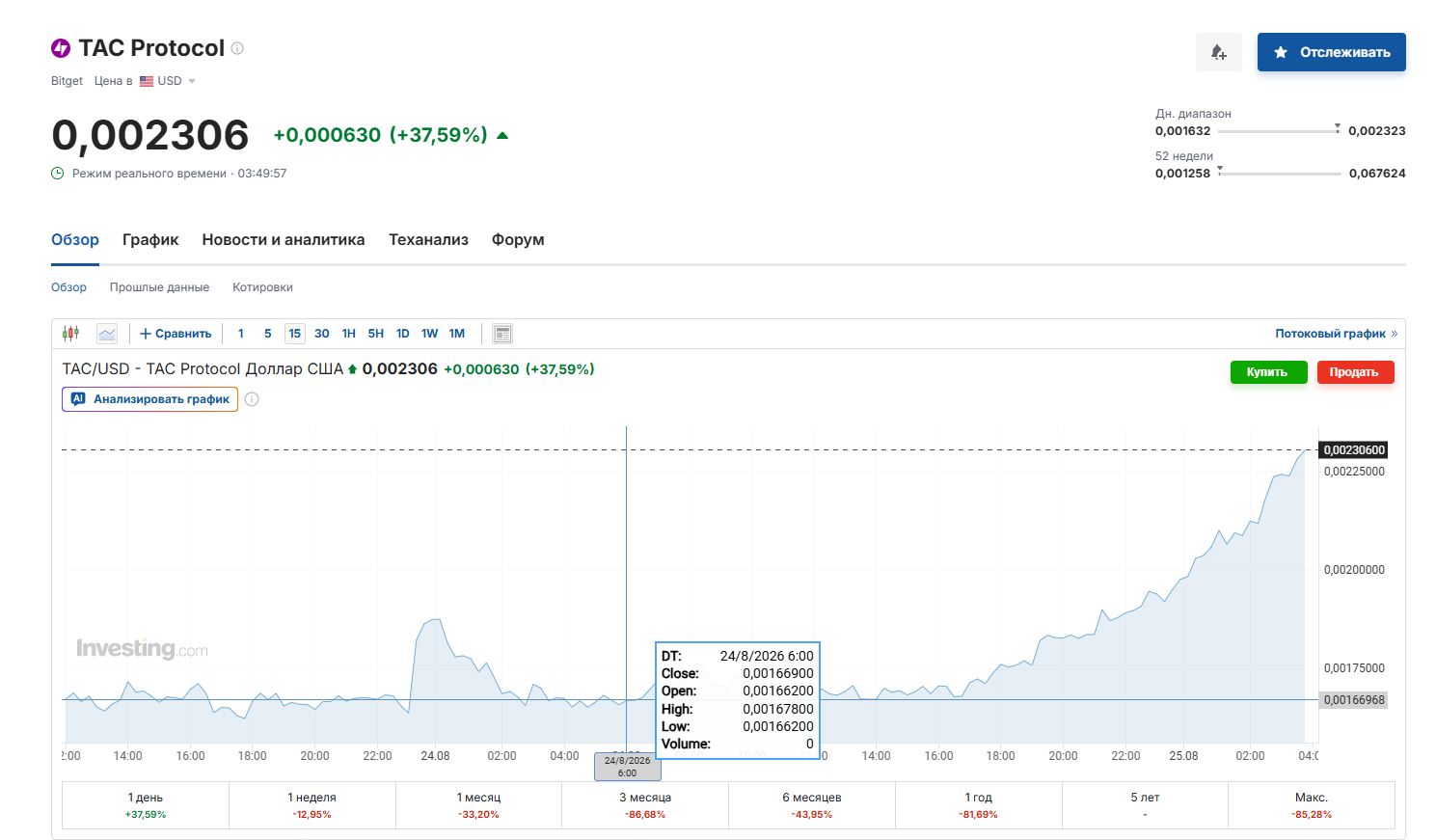Click the TAC Protocol logo icon
The image size is (1436, 840).
(x=61, y=48)
